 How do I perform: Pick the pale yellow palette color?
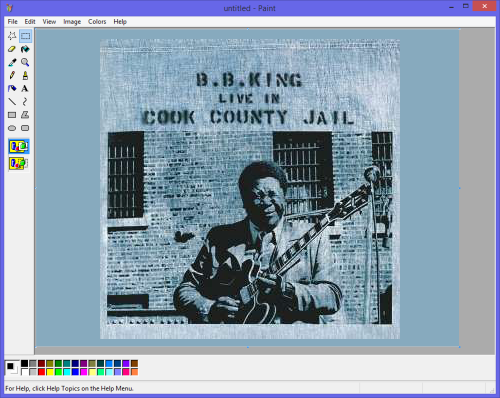coord(92,372)
